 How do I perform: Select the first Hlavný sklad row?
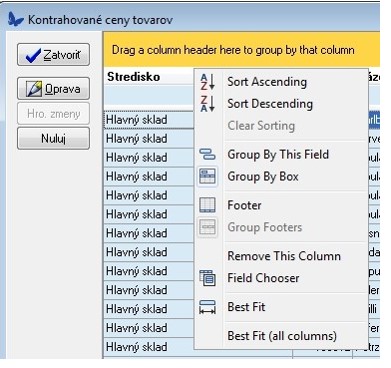[x=149, y=120]
